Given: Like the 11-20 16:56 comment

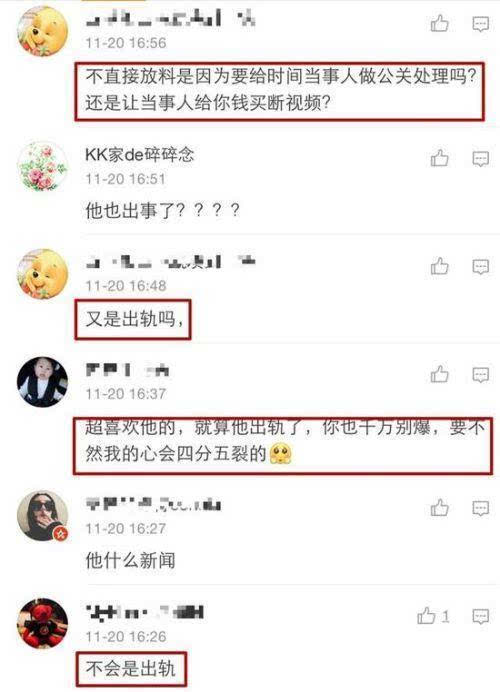Looking at the screenshot, I should (440, 23).
